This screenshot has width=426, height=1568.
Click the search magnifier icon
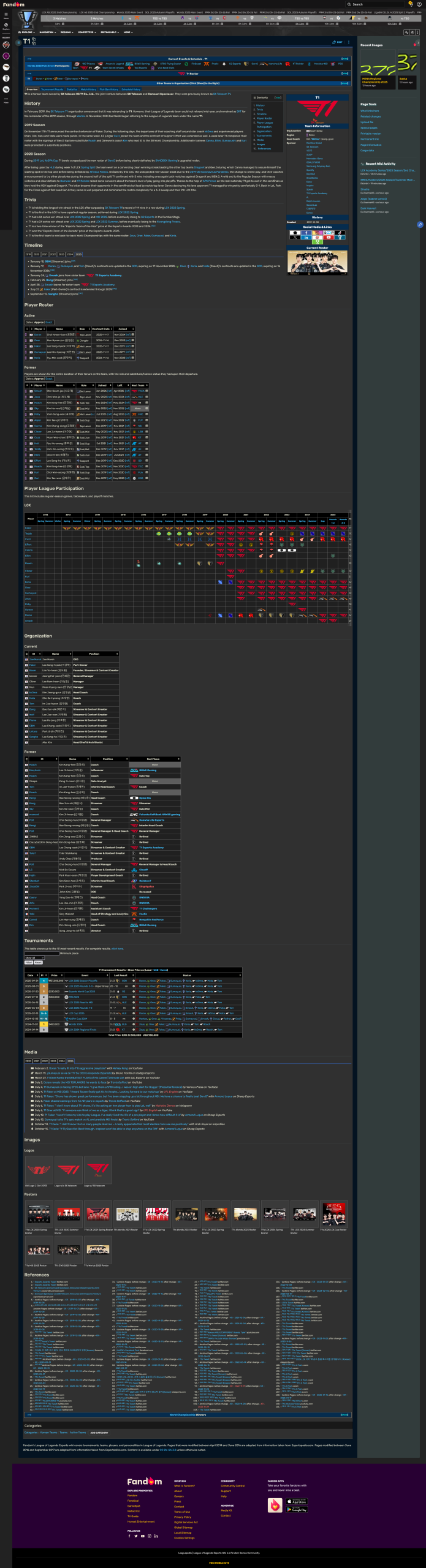tap(349, 4)
